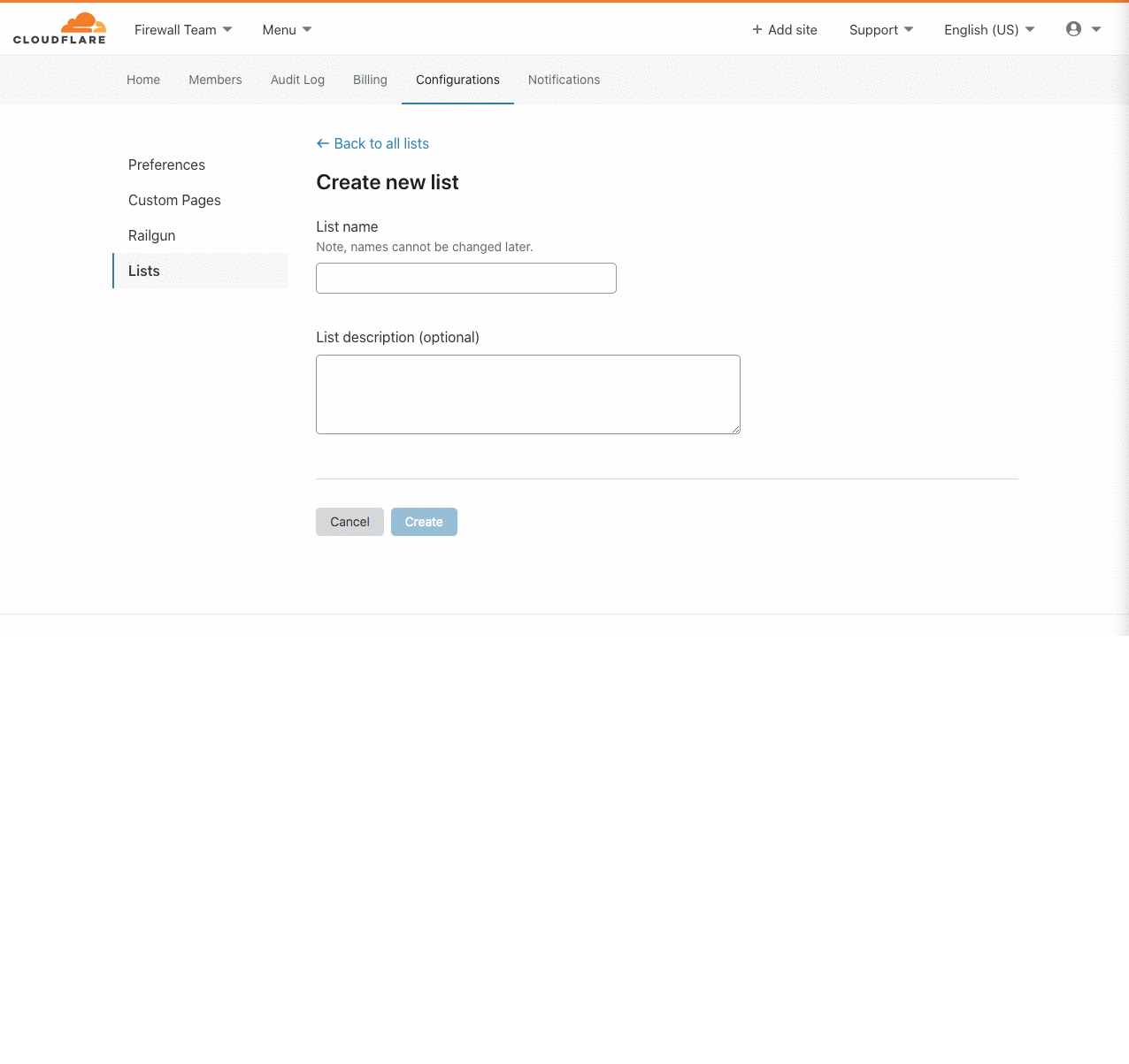Open the Support dropdown

point(881,30)
